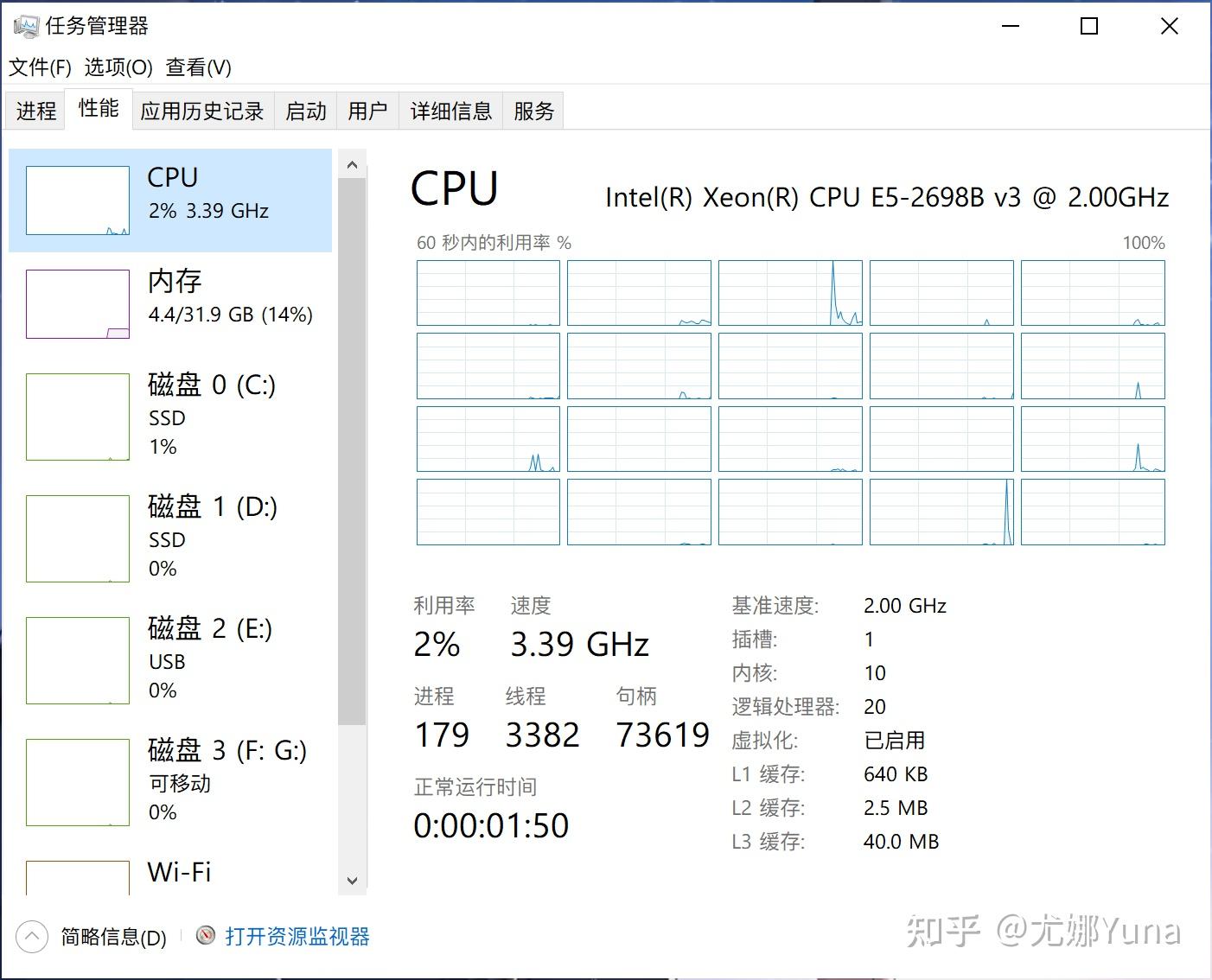Switch to the 应用历史记录 tab
The image size is (1212, 980).
[x=202, y=111]
